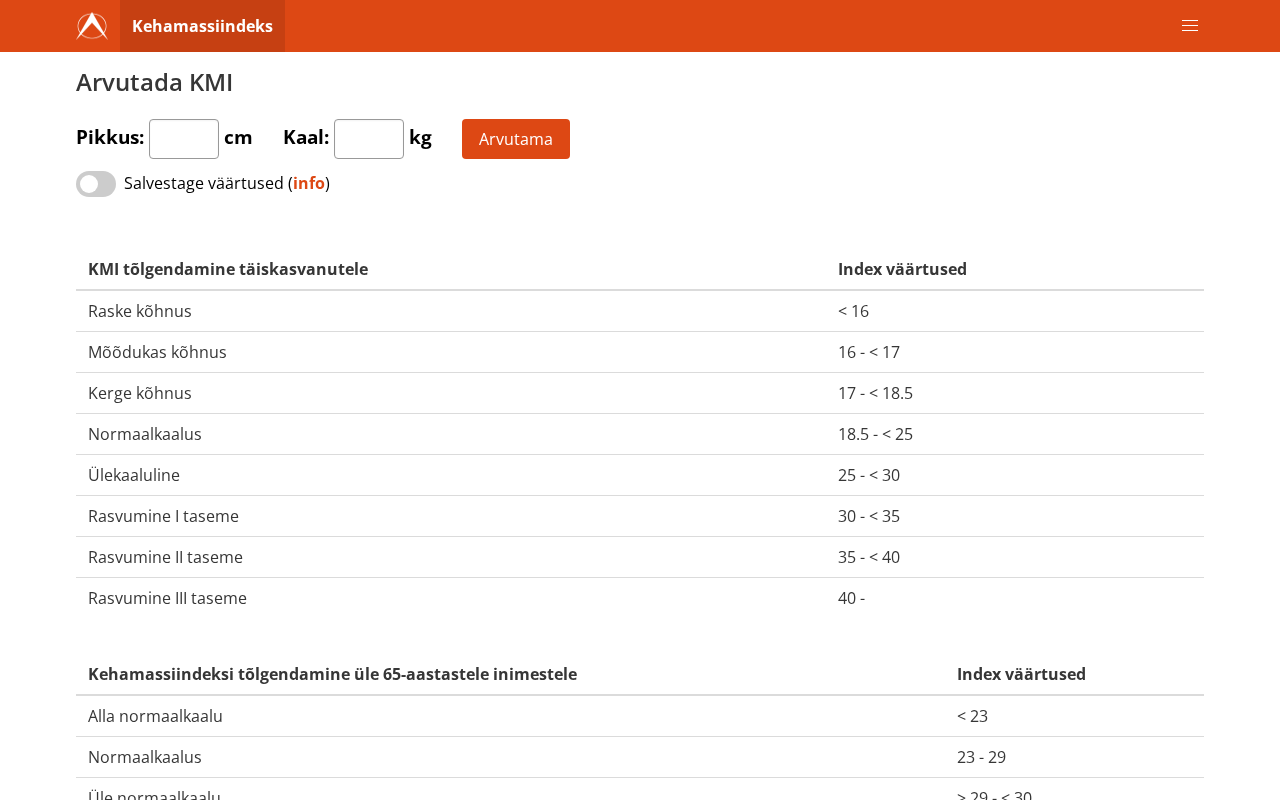1280x800 pixels.
Task: Click the Pikkus height input field
Action: 184,139
